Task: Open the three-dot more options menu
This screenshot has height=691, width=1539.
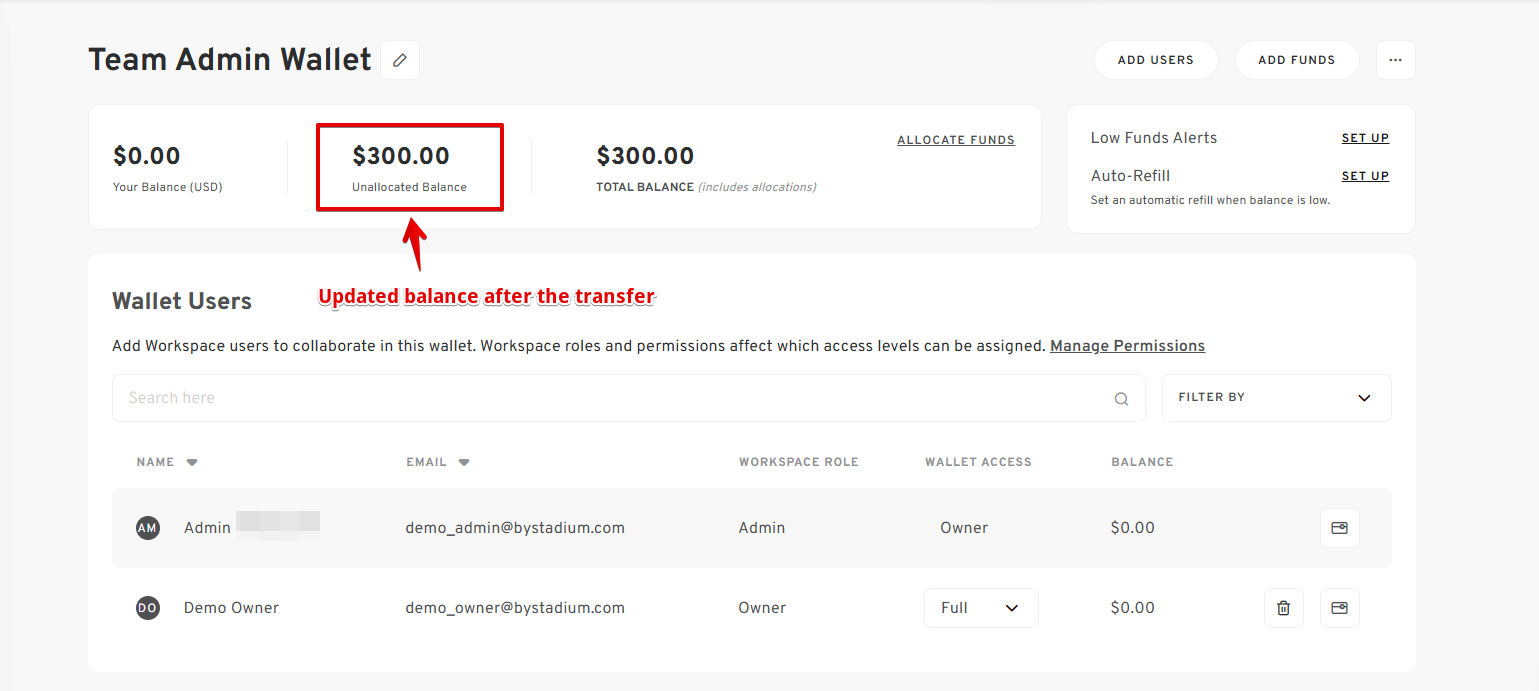Action: (1395, 60)
